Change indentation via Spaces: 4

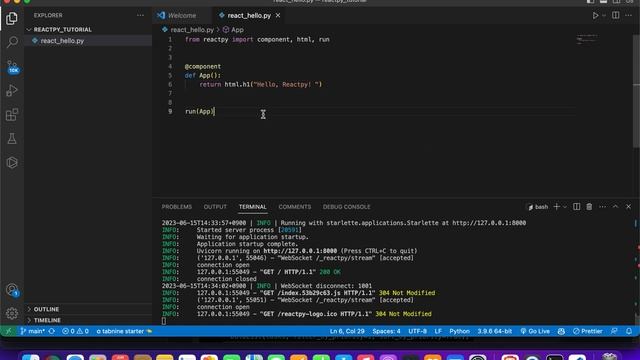[386, 331]
